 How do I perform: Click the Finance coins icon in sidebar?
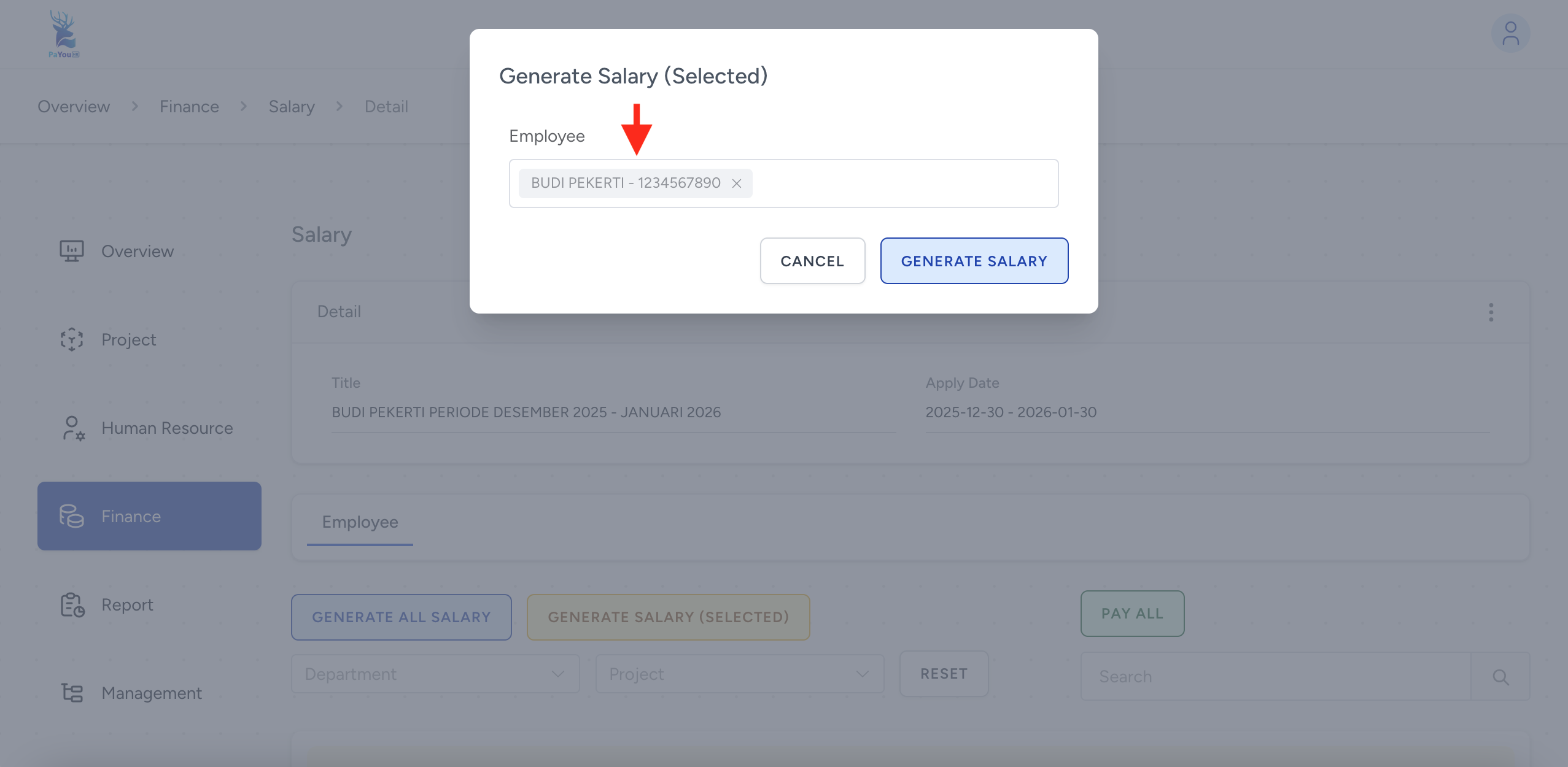[x=72, y=516]
